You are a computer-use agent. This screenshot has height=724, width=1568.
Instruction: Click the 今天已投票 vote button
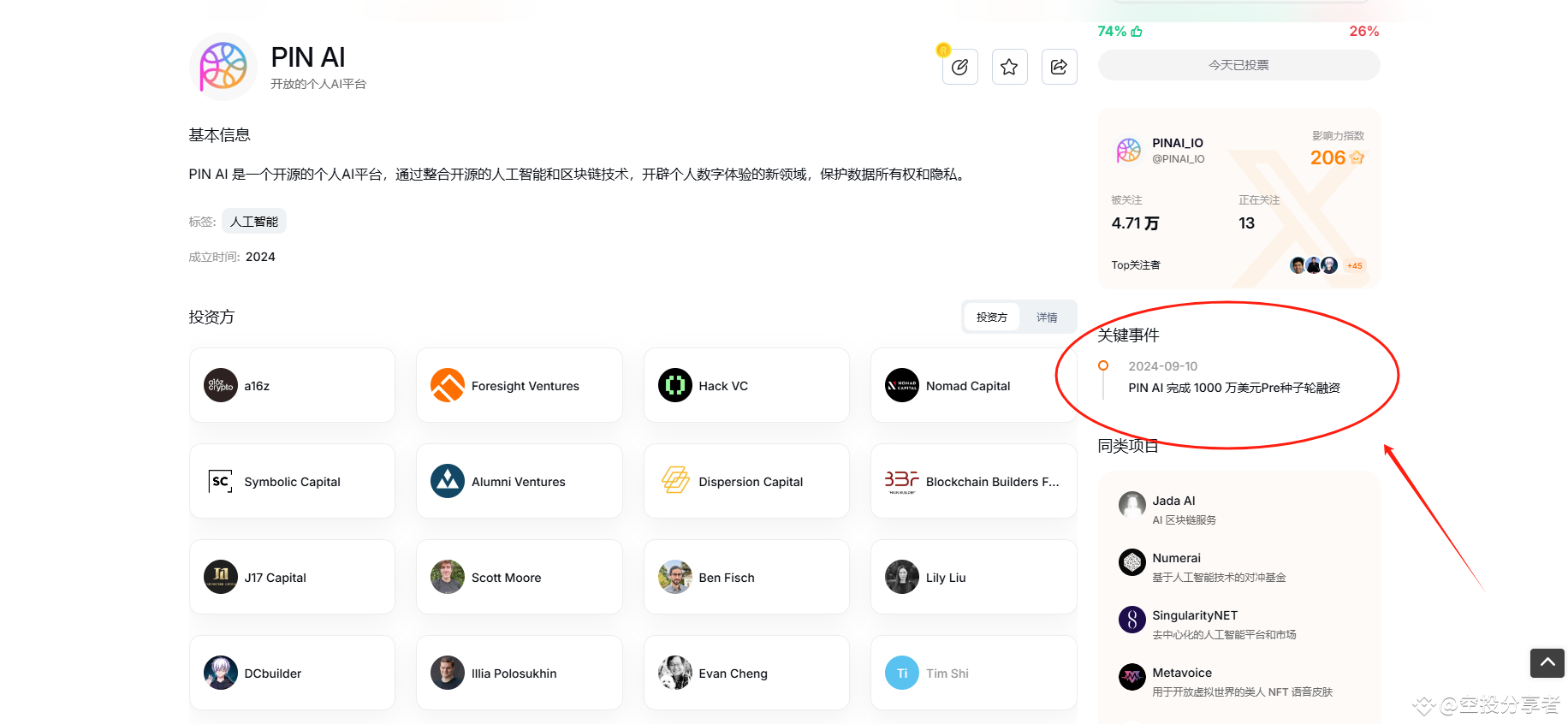1238,65
